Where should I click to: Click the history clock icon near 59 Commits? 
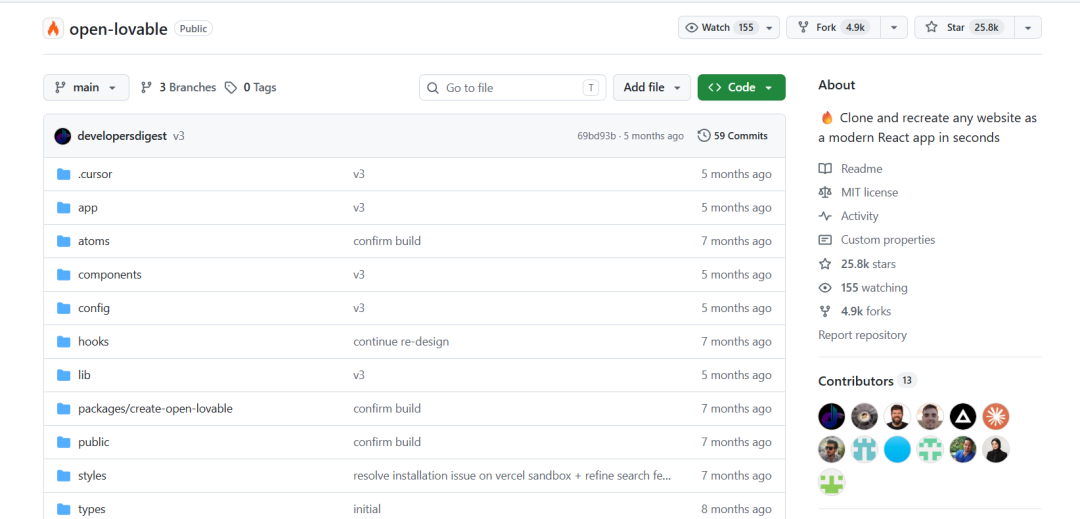click(x=704, y=136)
